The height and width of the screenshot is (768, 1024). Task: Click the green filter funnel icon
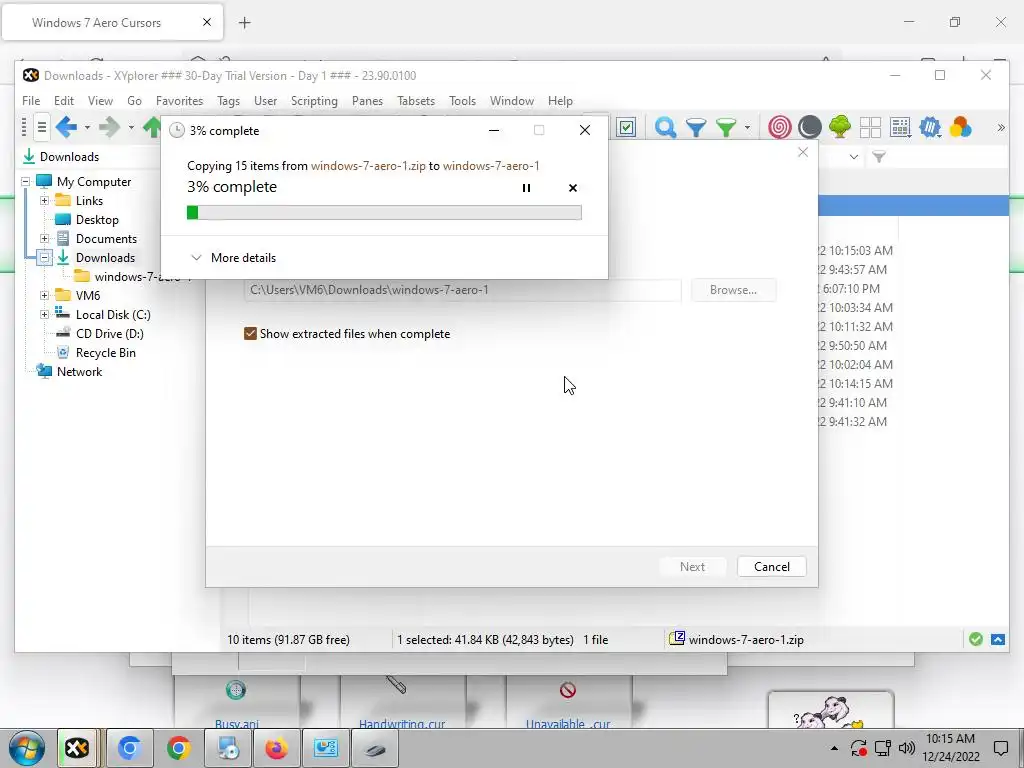[x=726, y=127]
